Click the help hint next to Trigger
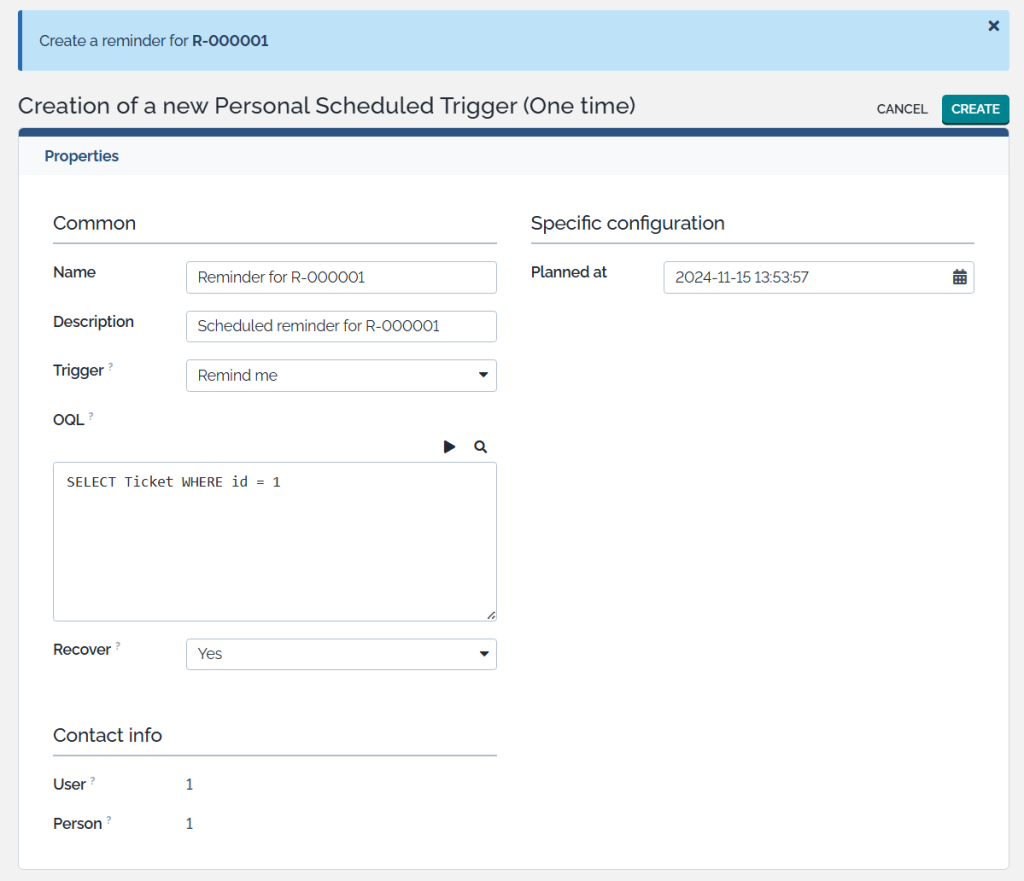Viewport: 1024px width, 881px height. pos(111,368)
